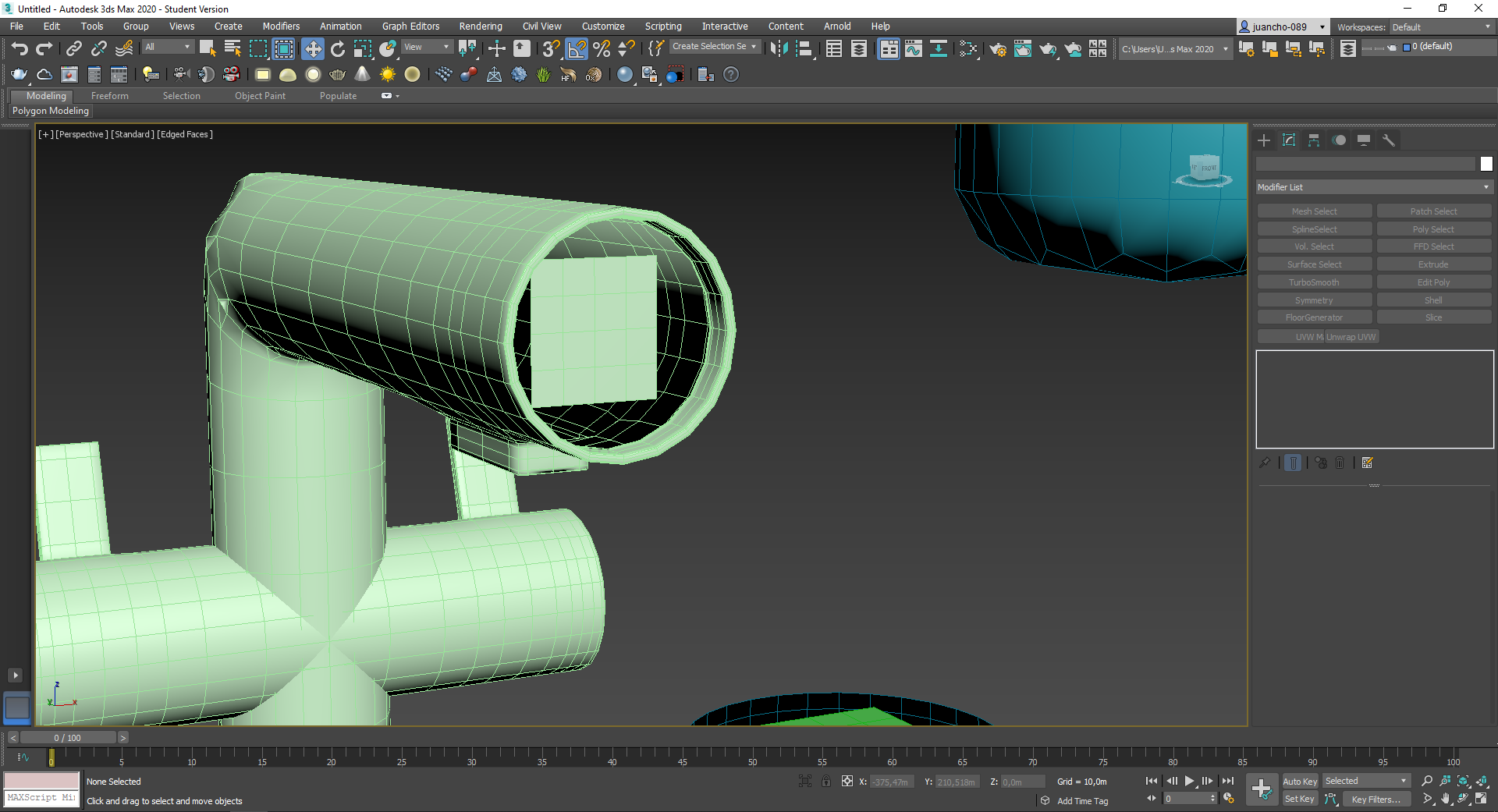Open the Modifiers menu
This screenshot has height=812, width=1498.
[281, 27]
